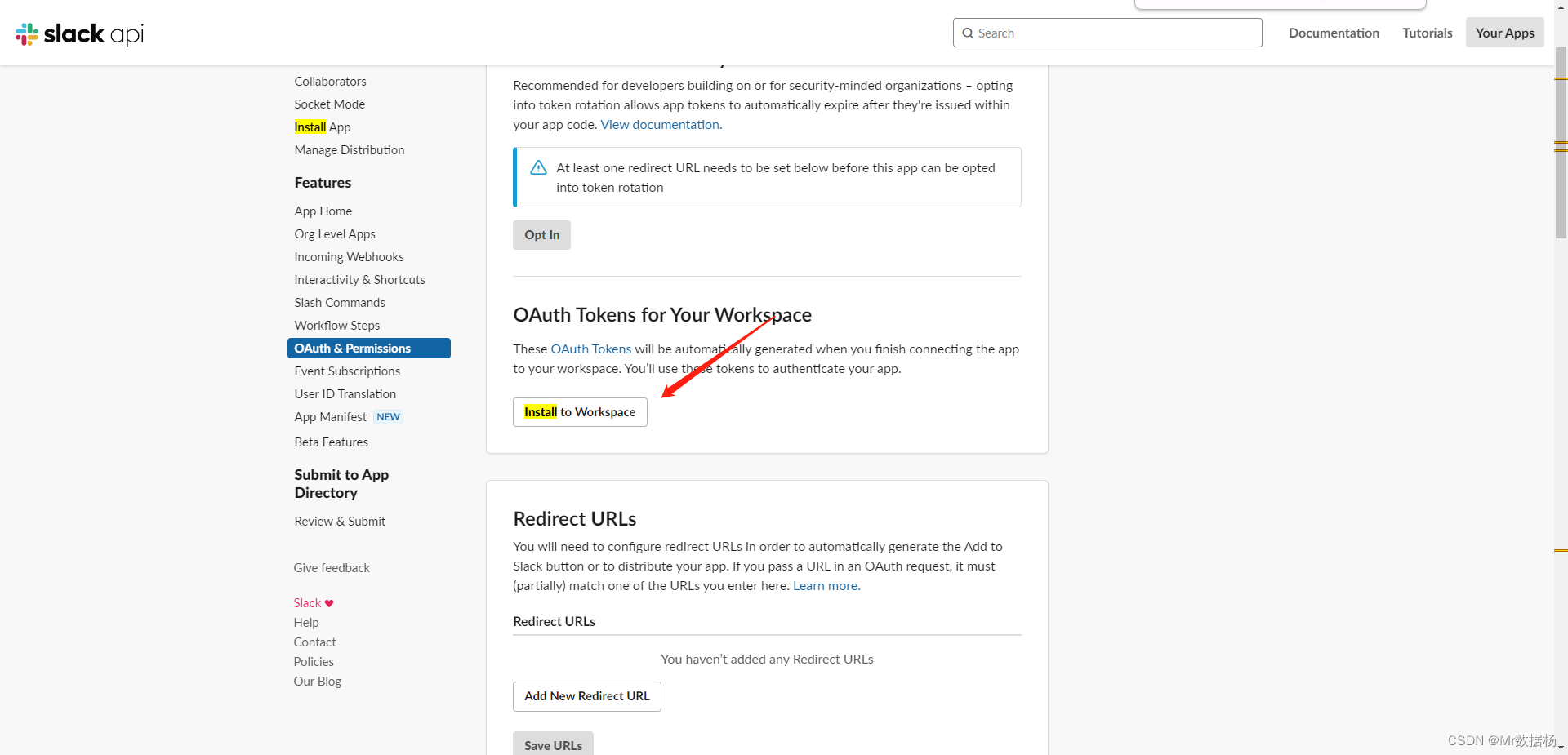Open Org Level Apps
1568x755 pixels.
pyautogui.click(x=335, y=234)
